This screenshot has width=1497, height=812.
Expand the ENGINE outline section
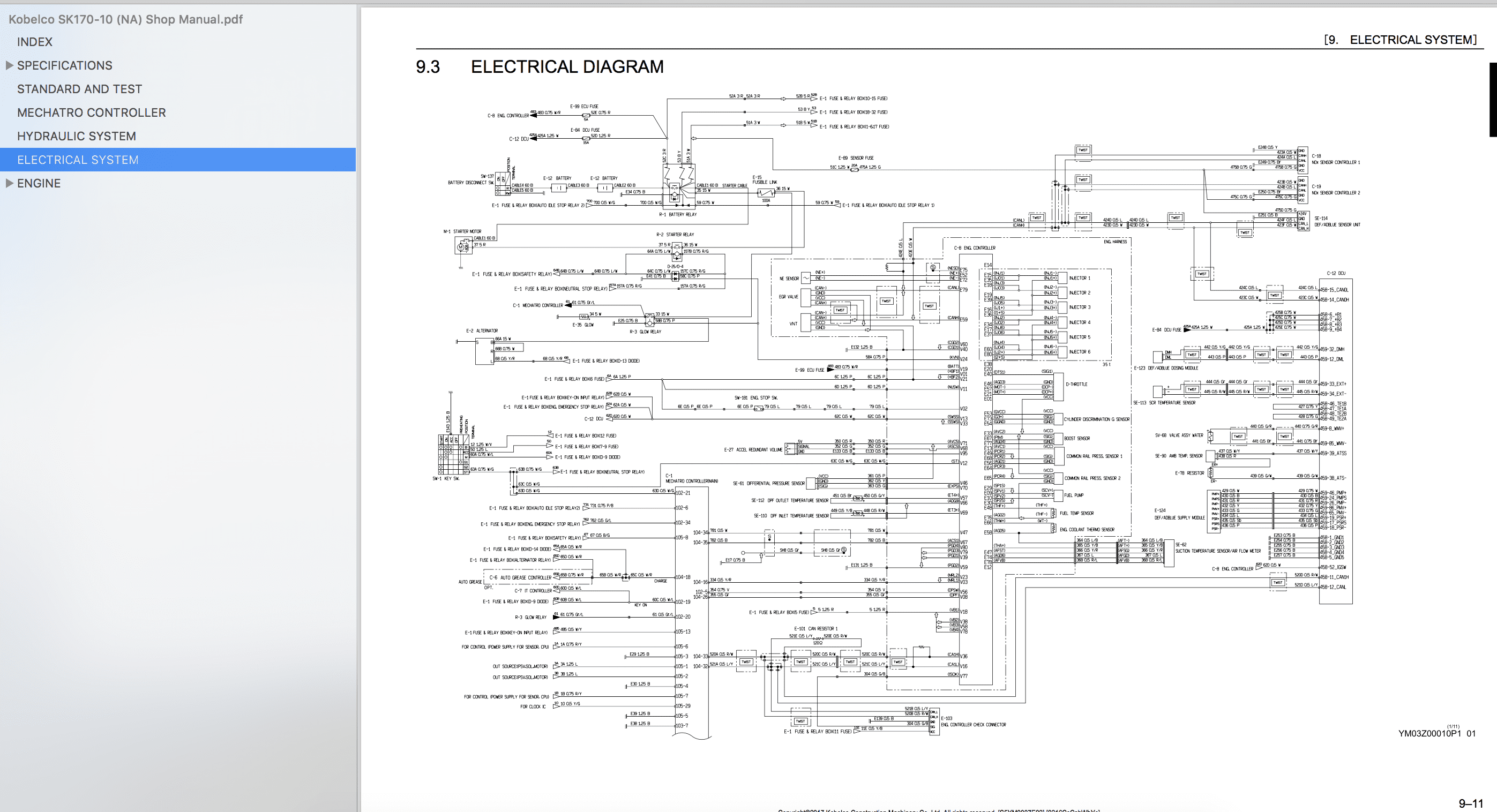(x=9, y=184)
